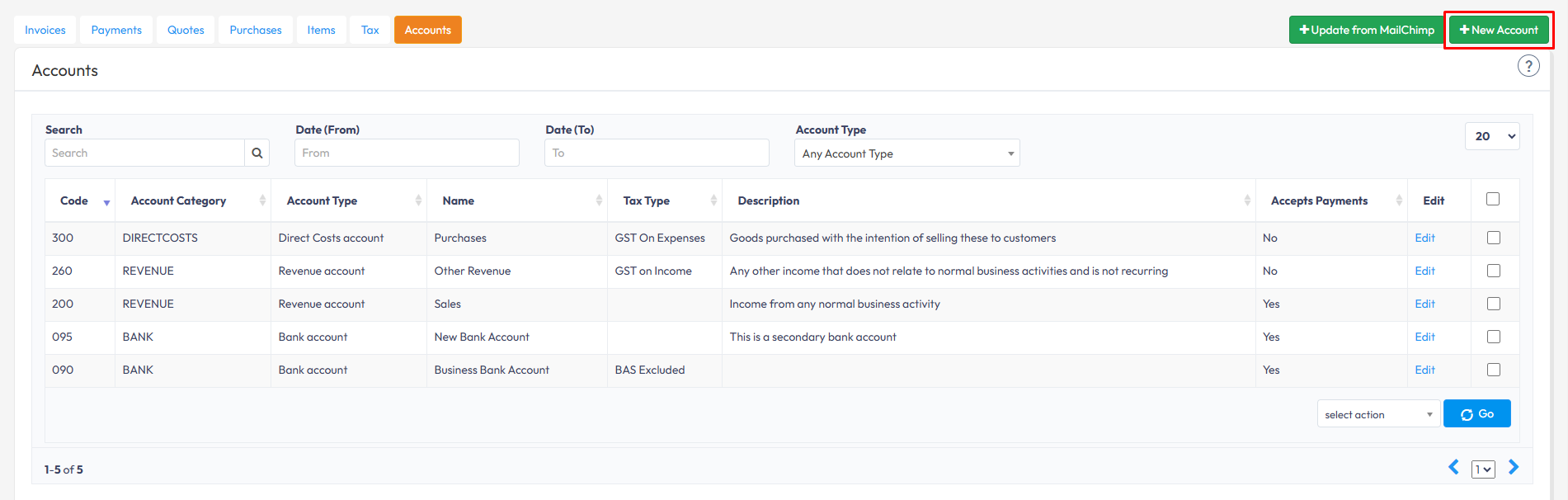
Task: Edit the New Bank Account entry
Action: tap(1424, 337)
